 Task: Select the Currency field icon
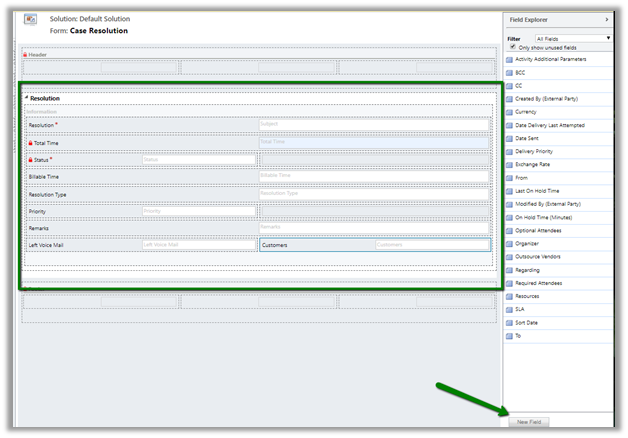coord(510,112)
